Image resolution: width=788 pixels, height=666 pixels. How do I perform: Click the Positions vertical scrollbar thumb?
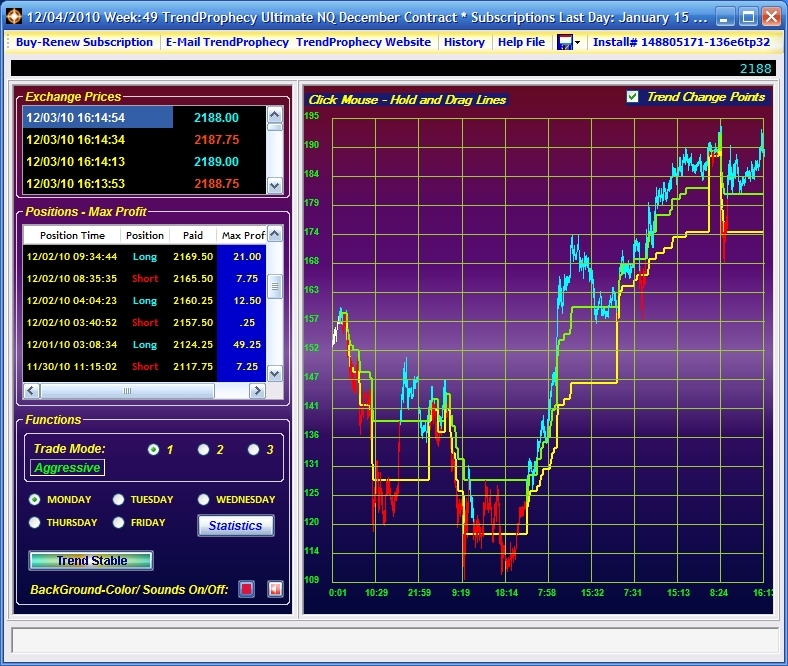pyautogui.click(x=274, y=287)
